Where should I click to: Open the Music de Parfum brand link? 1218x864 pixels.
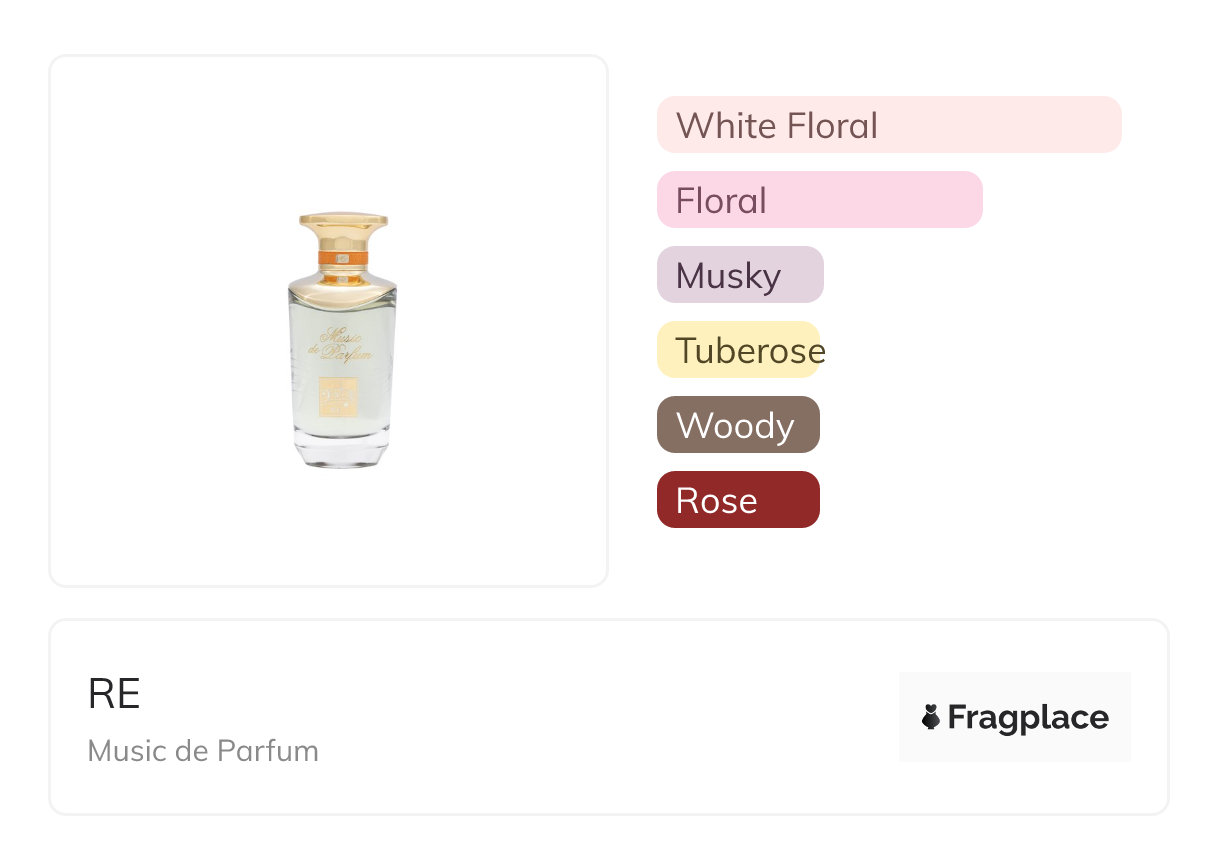pos(203,750)
